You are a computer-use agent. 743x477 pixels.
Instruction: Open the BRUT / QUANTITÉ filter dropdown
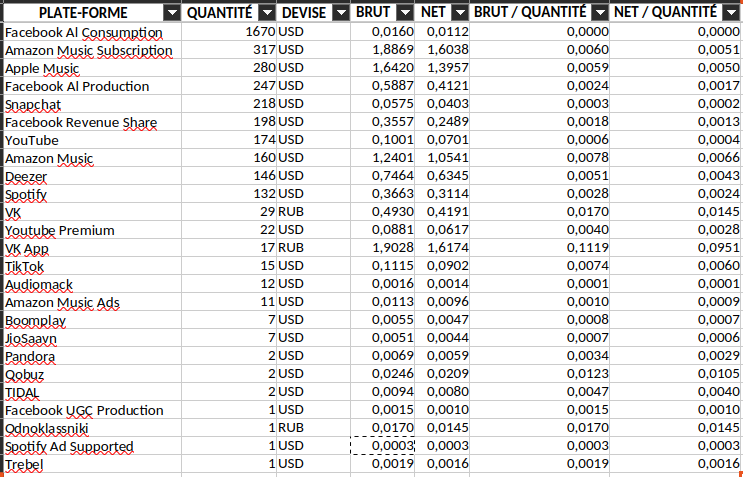[600, 13]
